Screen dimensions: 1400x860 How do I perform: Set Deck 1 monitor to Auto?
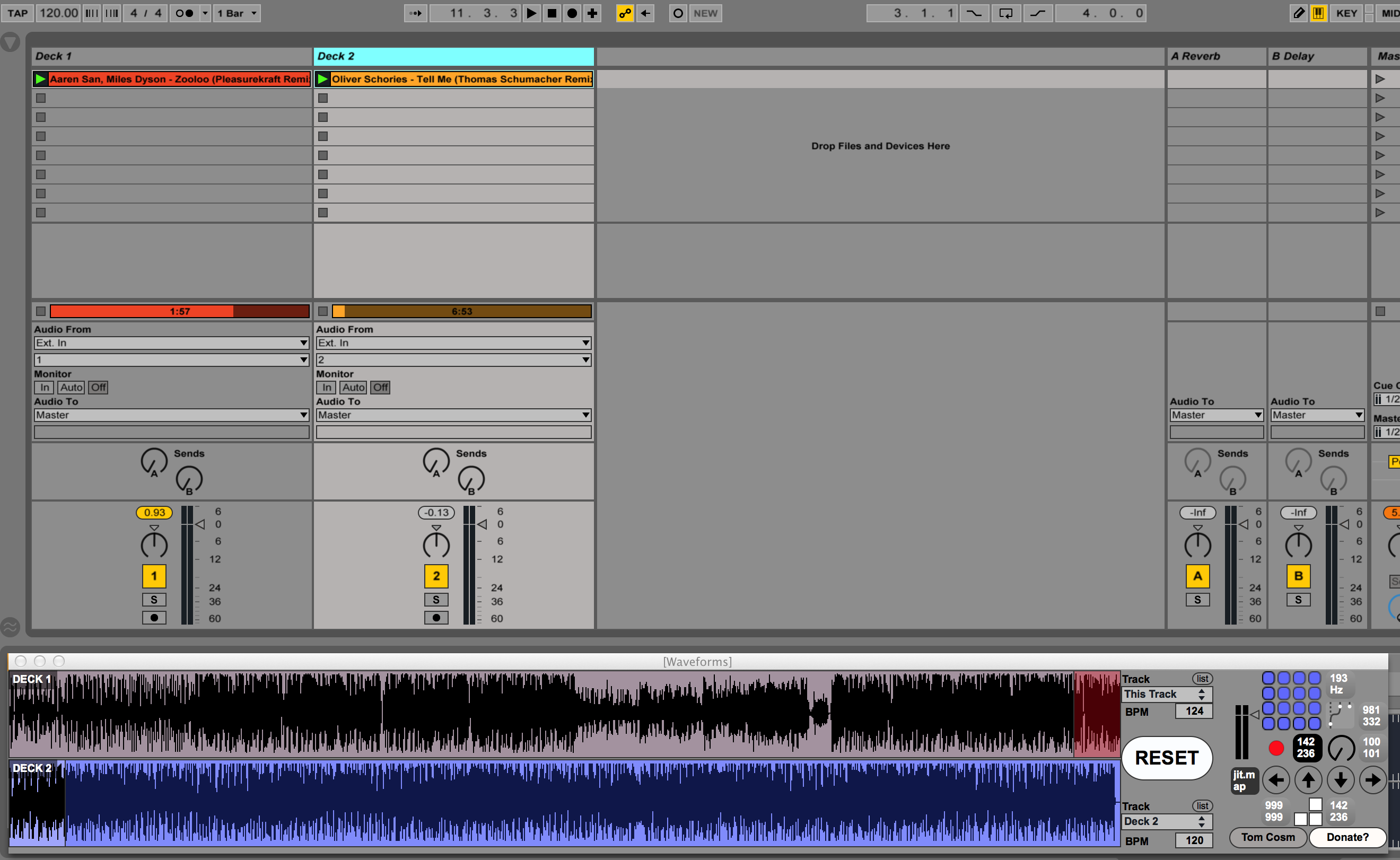pos(71,388)
